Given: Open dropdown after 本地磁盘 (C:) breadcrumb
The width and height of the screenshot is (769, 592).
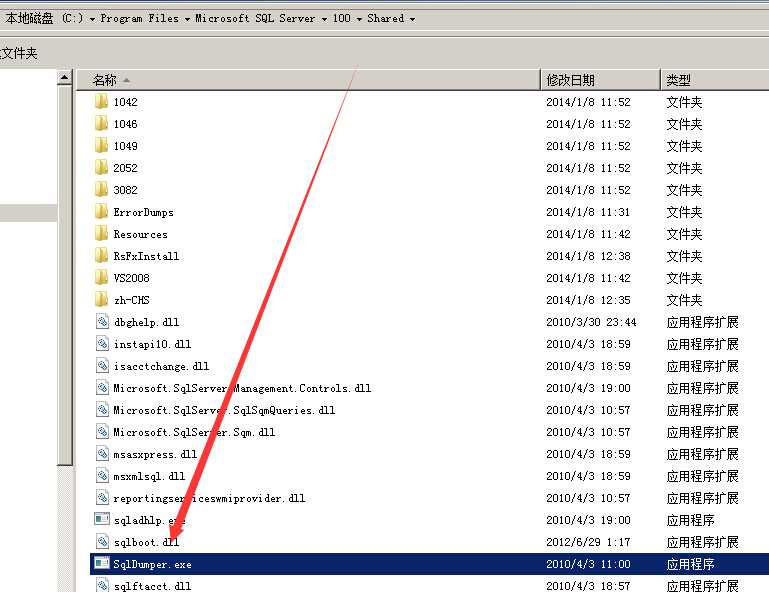Looking at the screenshot, I should point(92,19).
